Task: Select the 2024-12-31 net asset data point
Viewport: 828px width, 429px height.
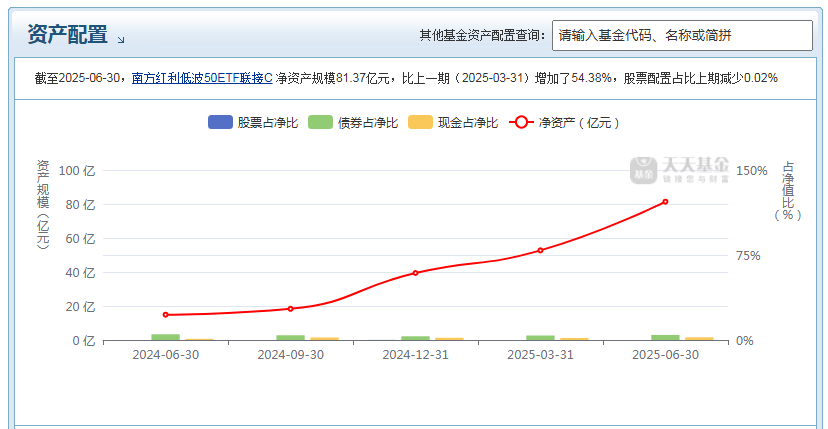Action: click(x=415, y=273)
